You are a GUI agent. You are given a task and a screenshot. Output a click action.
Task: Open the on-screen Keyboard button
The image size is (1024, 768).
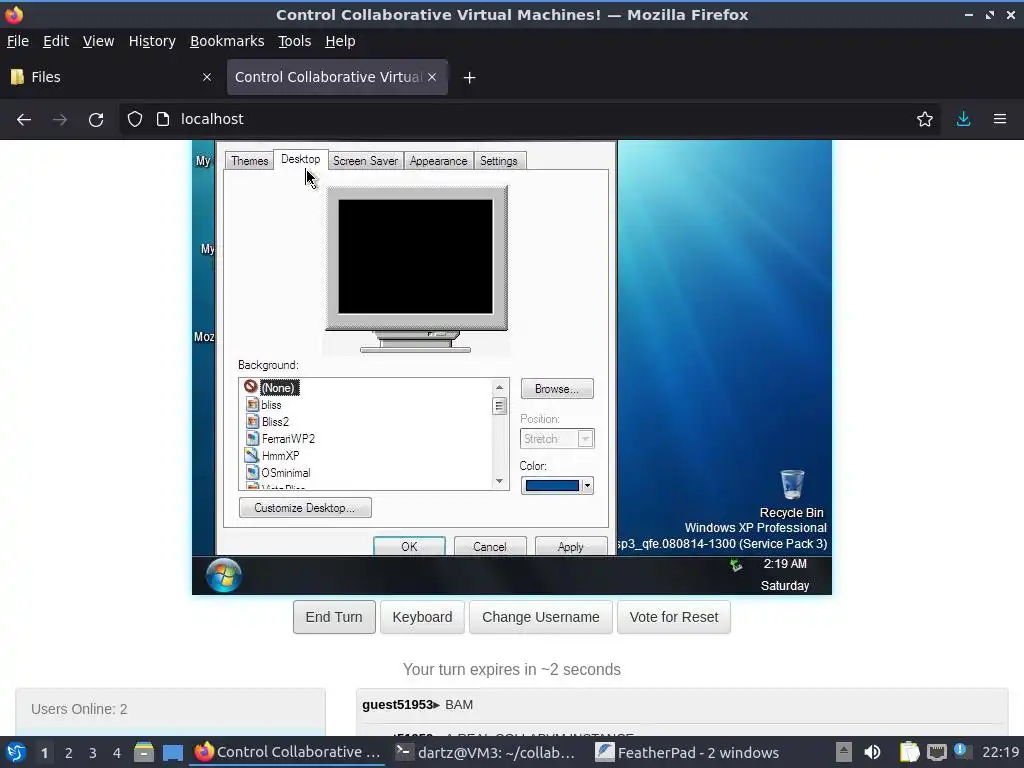422,617
